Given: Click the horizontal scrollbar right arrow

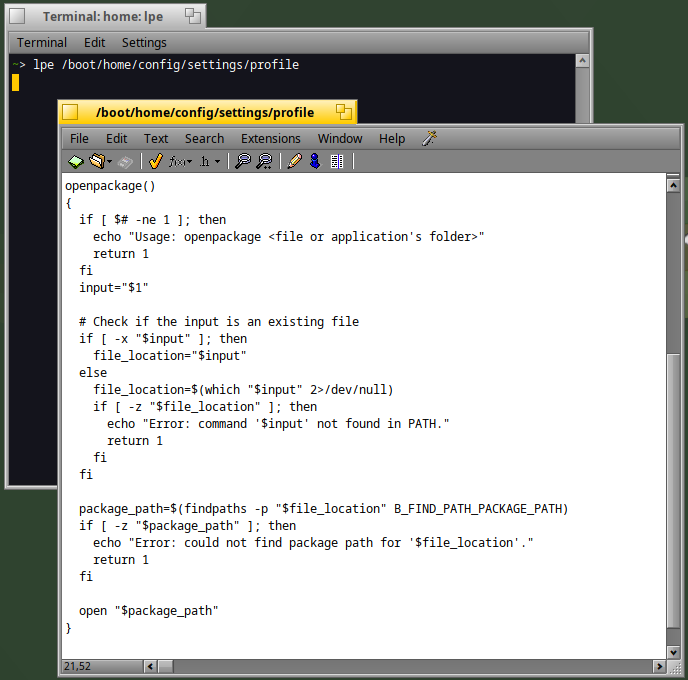Looking at the screenshot, I should tap(659, 666).
